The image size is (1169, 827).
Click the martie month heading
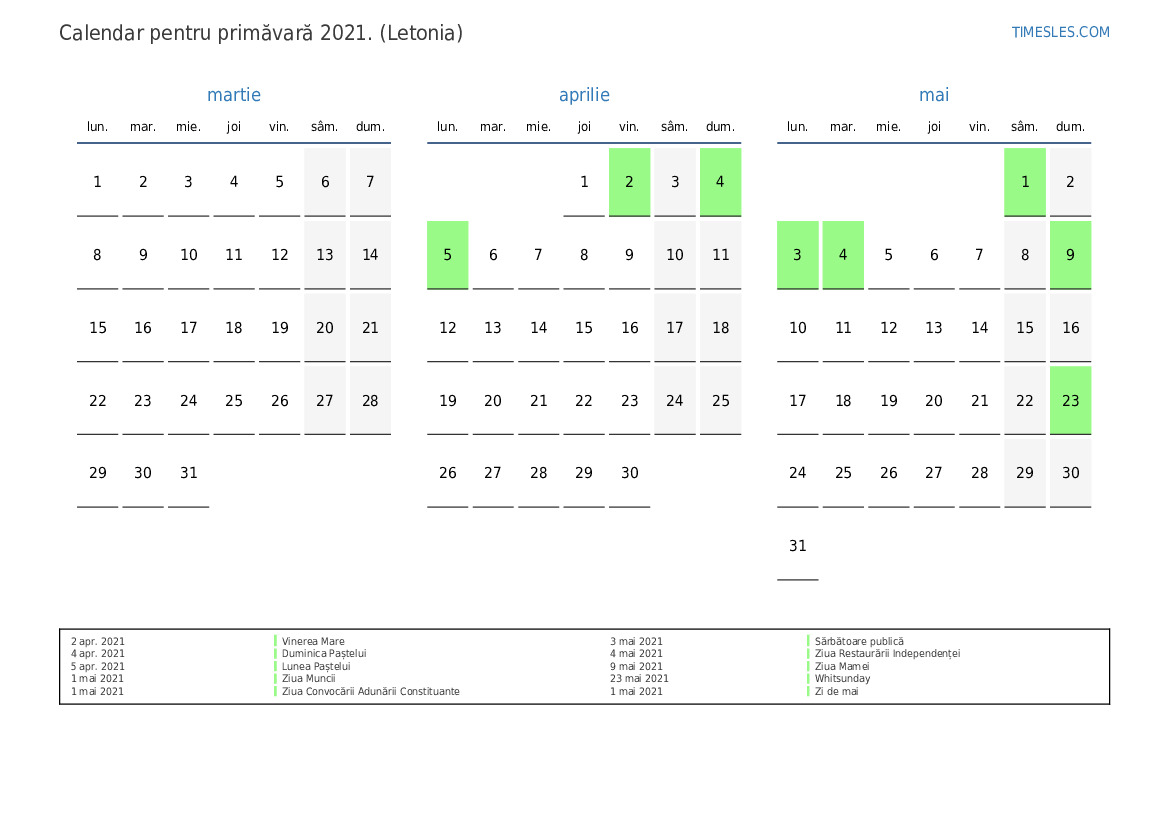point(234,95)
